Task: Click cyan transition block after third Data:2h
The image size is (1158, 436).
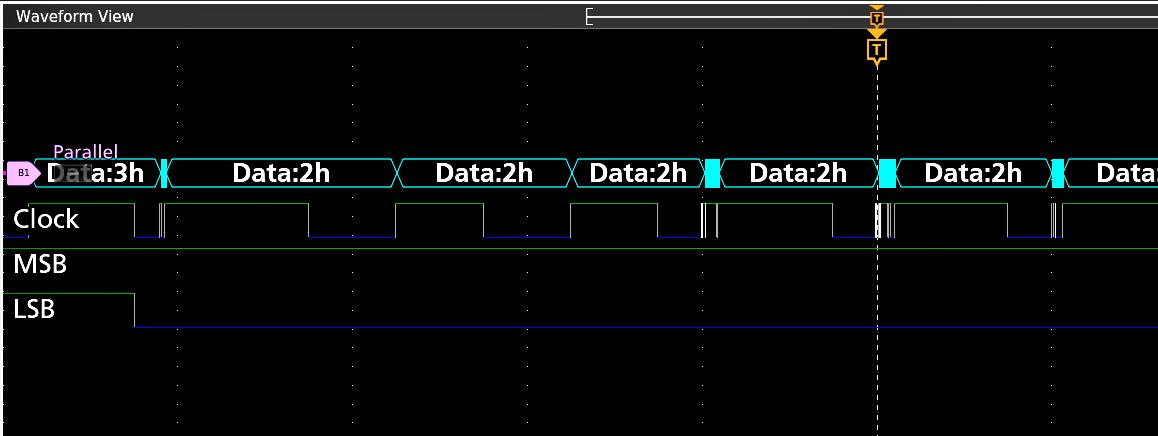Action: (x=713, y=173)
